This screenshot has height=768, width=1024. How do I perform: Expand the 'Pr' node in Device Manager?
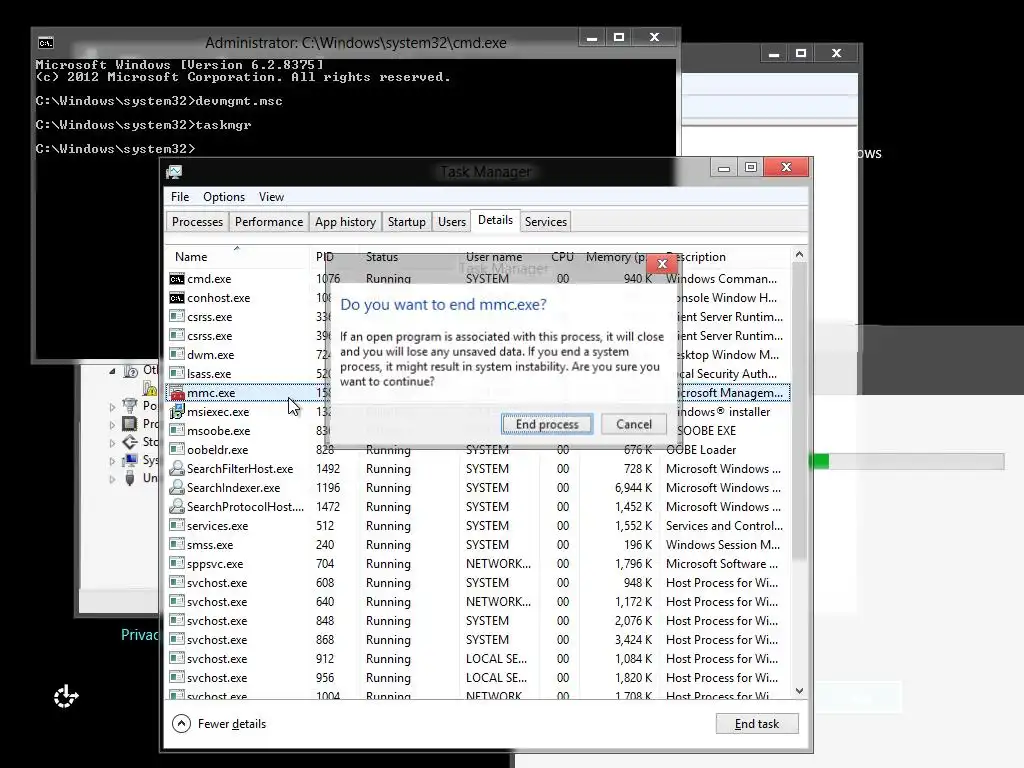pos(112,424)
